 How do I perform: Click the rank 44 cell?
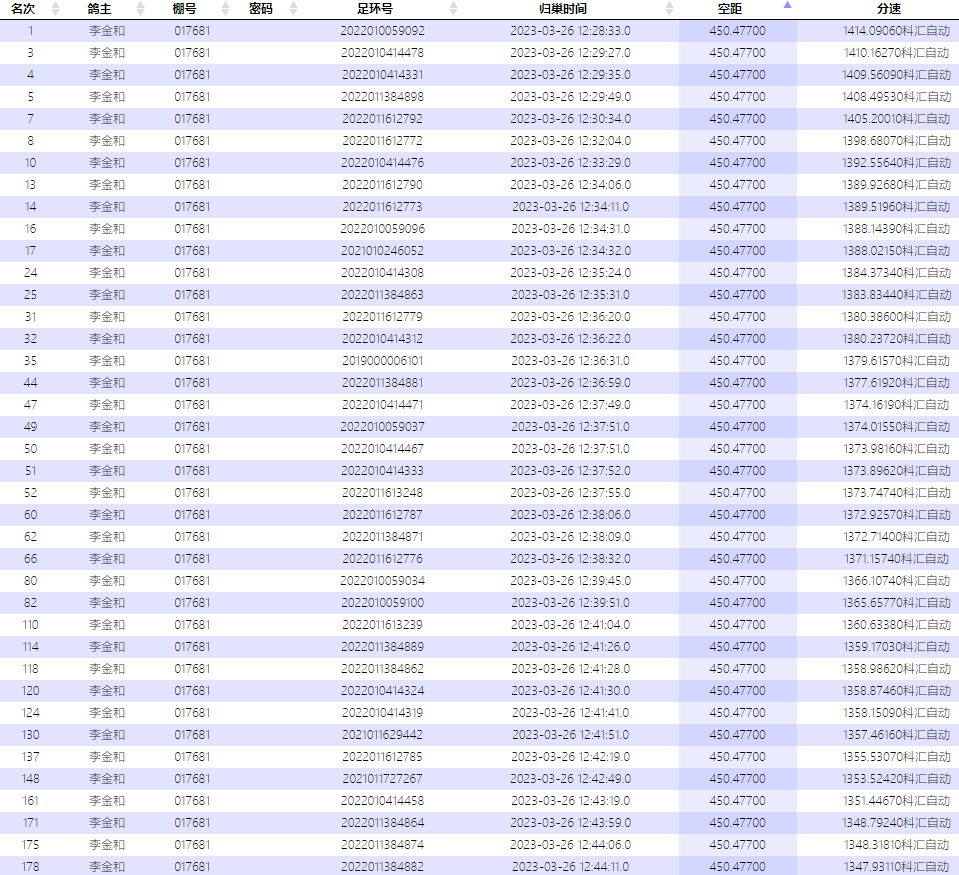(30, 383)
